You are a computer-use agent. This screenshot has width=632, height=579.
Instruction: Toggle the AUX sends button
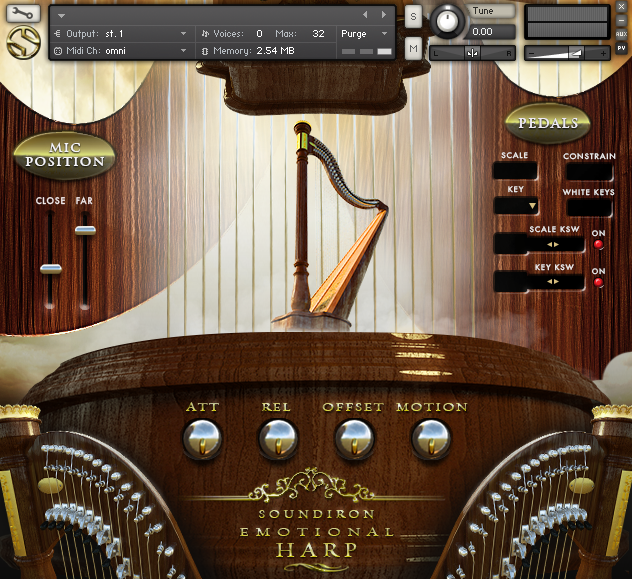pos(622,35)
